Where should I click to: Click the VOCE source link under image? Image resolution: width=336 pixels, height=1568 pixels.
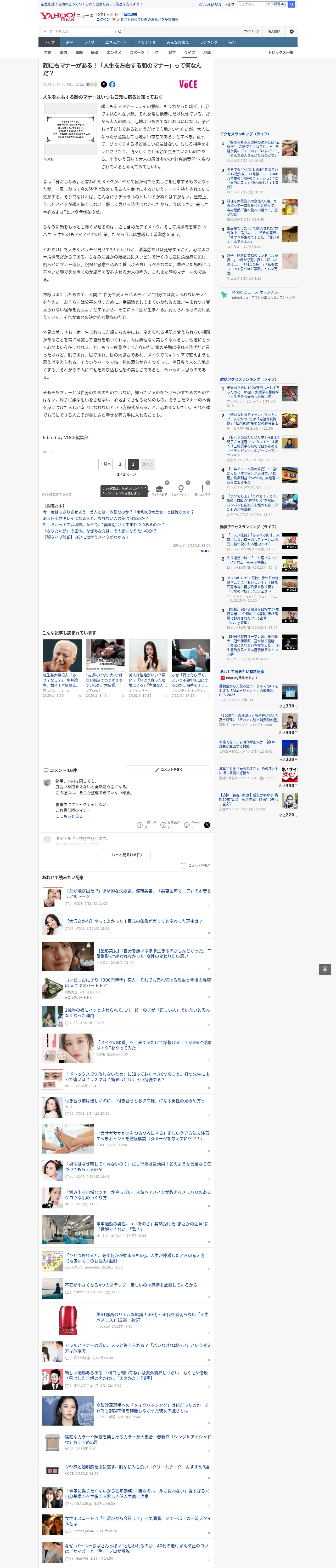[x=49, y=159]
